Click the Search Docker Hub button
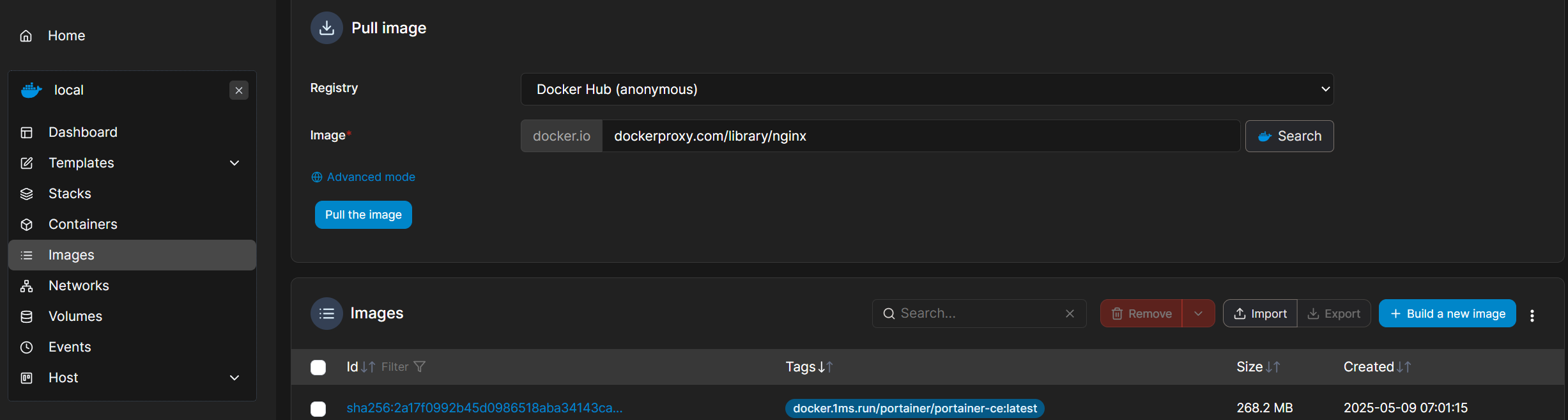Screen dimensions: 1568x420 point(1289,136)
